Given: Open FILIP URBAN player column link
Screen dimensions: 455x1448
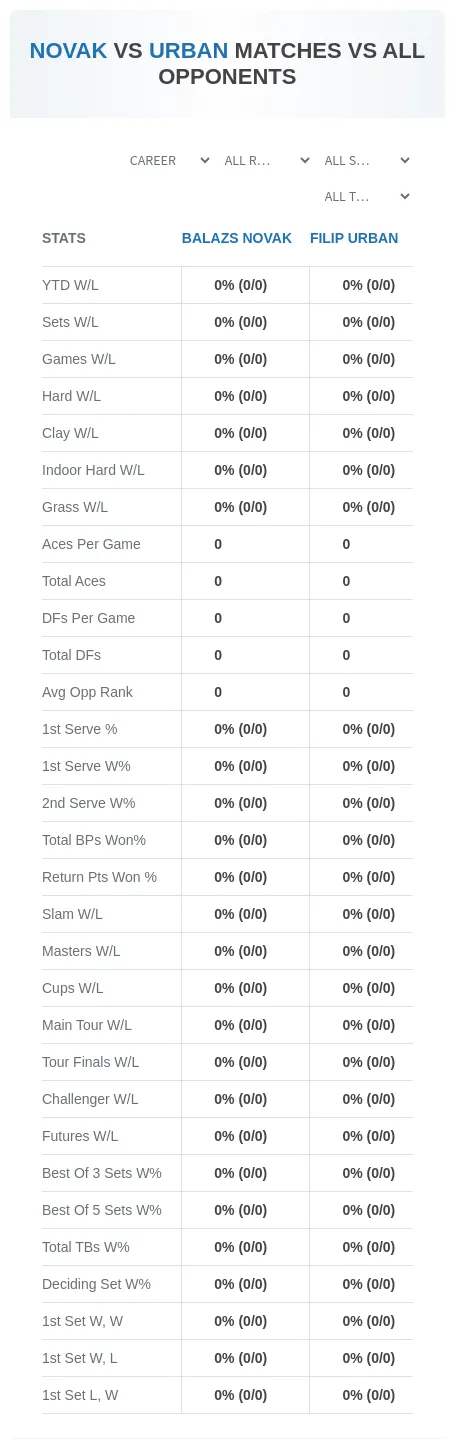Looking at the screenshot, I should (x=354, y=238).
